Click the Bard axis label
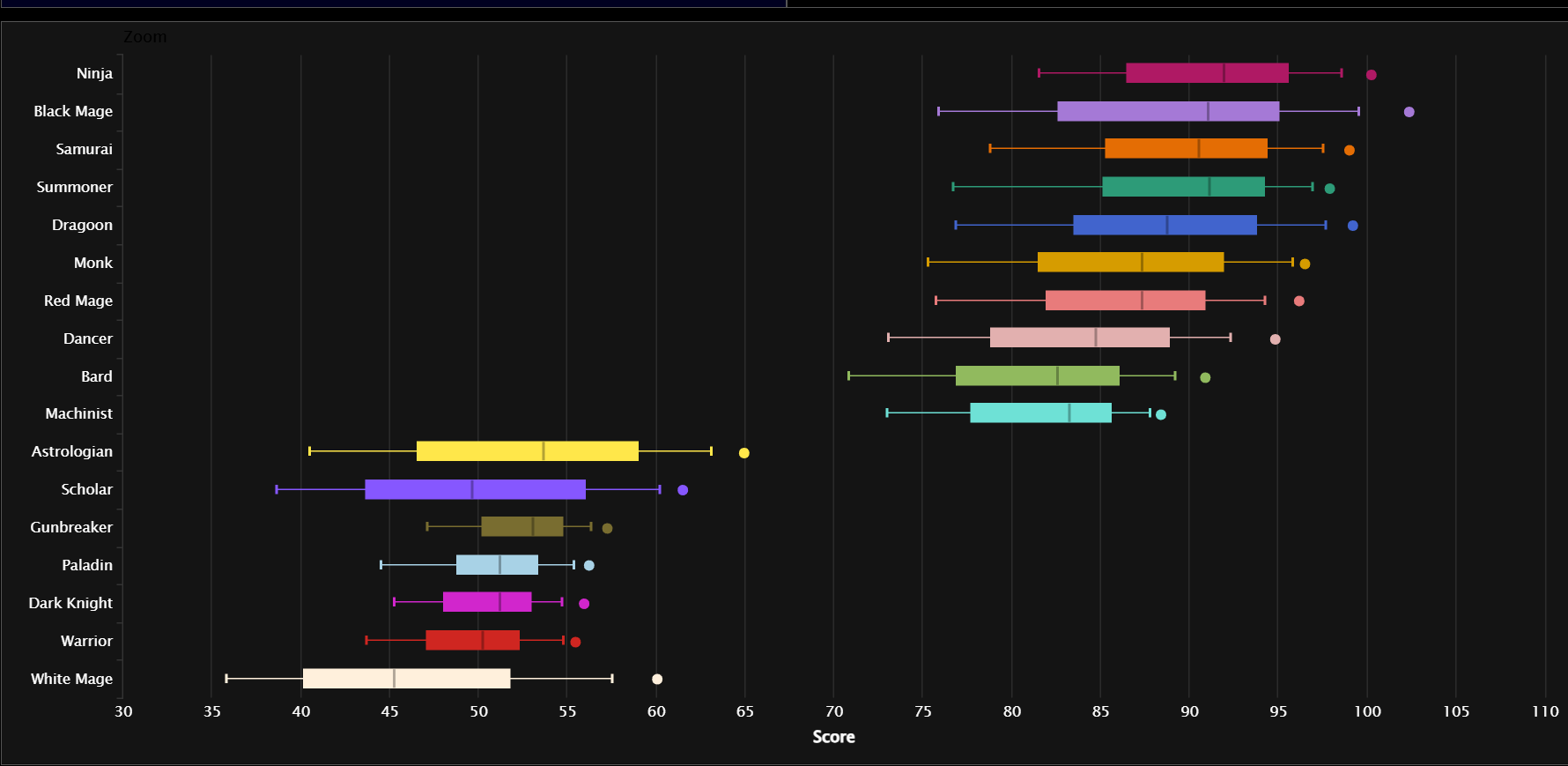1568x766 pixels. coord(97,376)
